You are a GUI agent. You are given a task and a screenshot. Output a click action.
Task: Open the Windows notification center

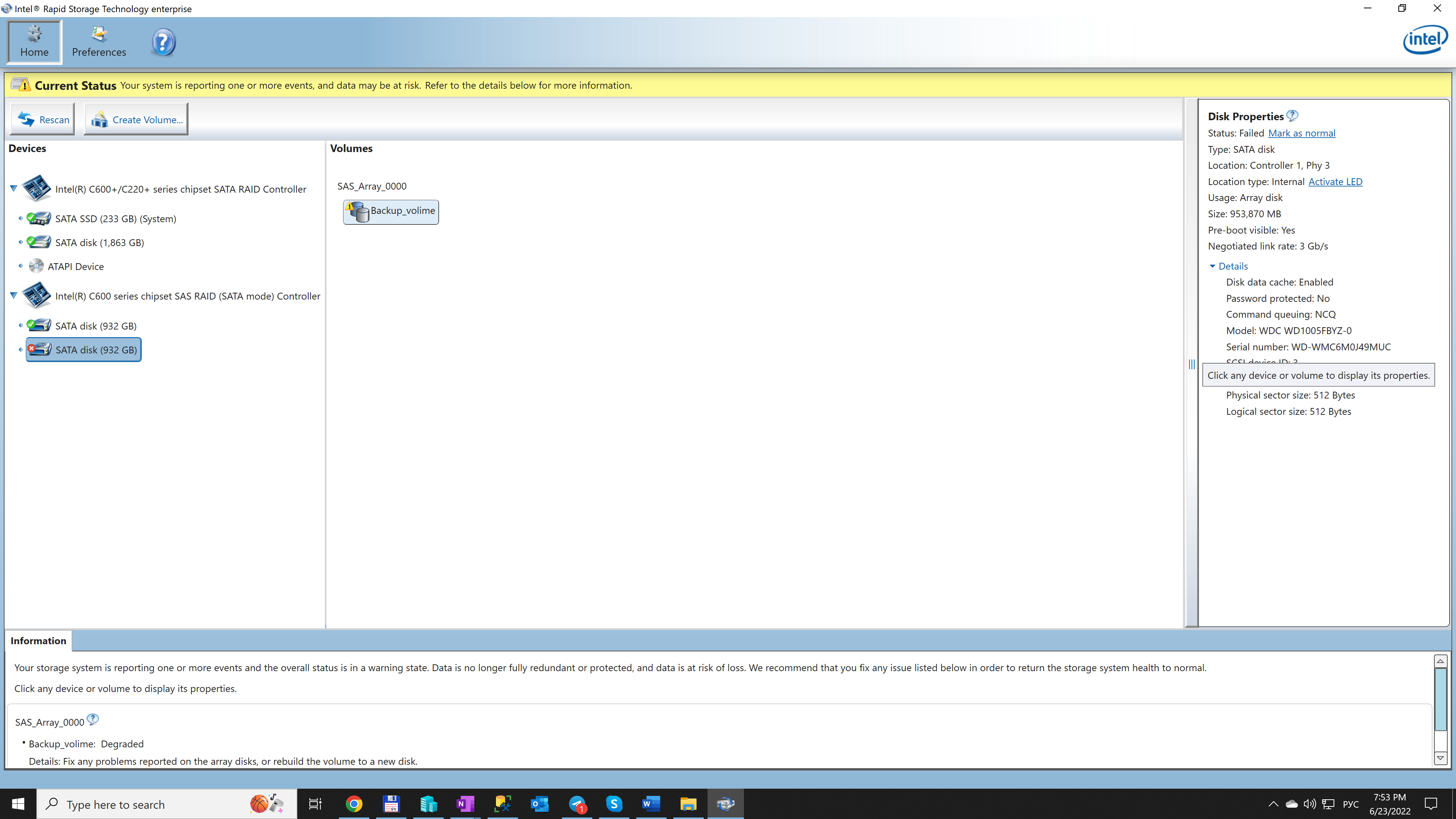point(1431,804)
